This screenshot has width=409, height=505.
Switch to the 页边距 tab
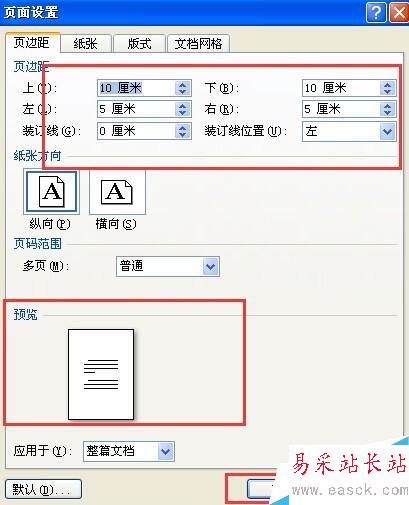point(33,43)
